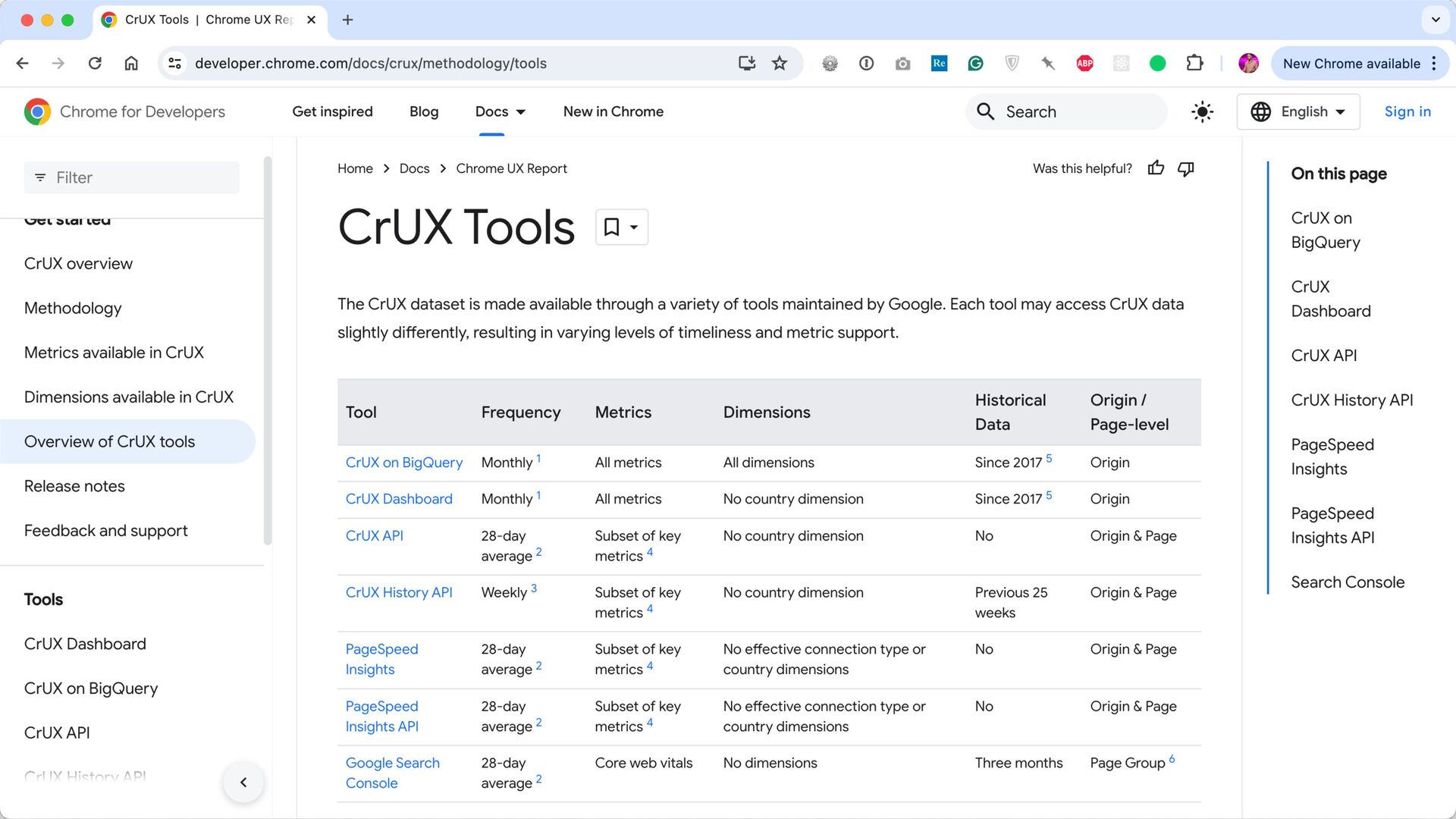Open PageSpeed Insights table link
The width and height of the screenshot is (1456, 819).
point(381,659)
